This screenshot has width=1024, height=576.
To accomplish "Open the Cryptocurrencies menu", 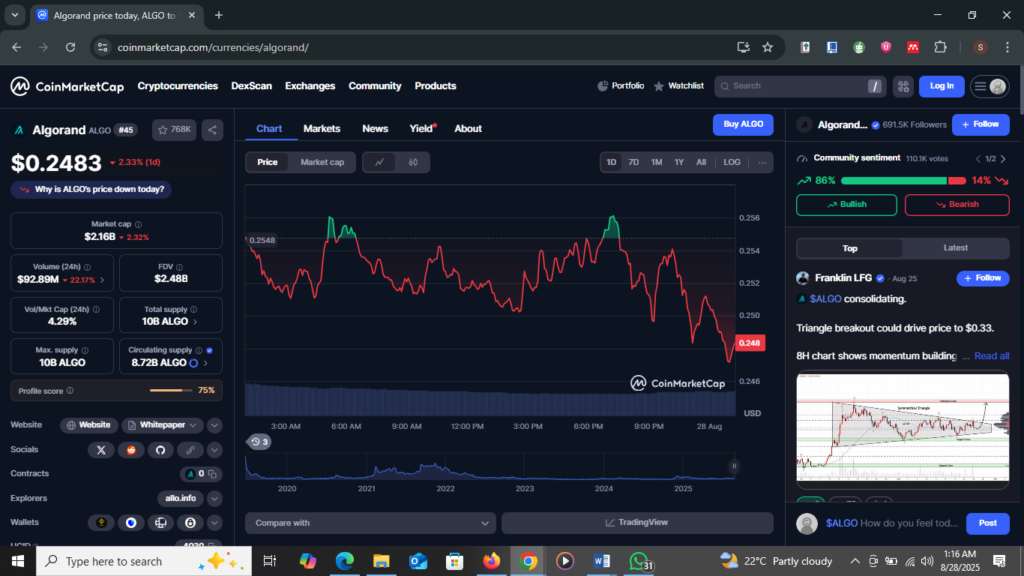I will coord(178,86).
